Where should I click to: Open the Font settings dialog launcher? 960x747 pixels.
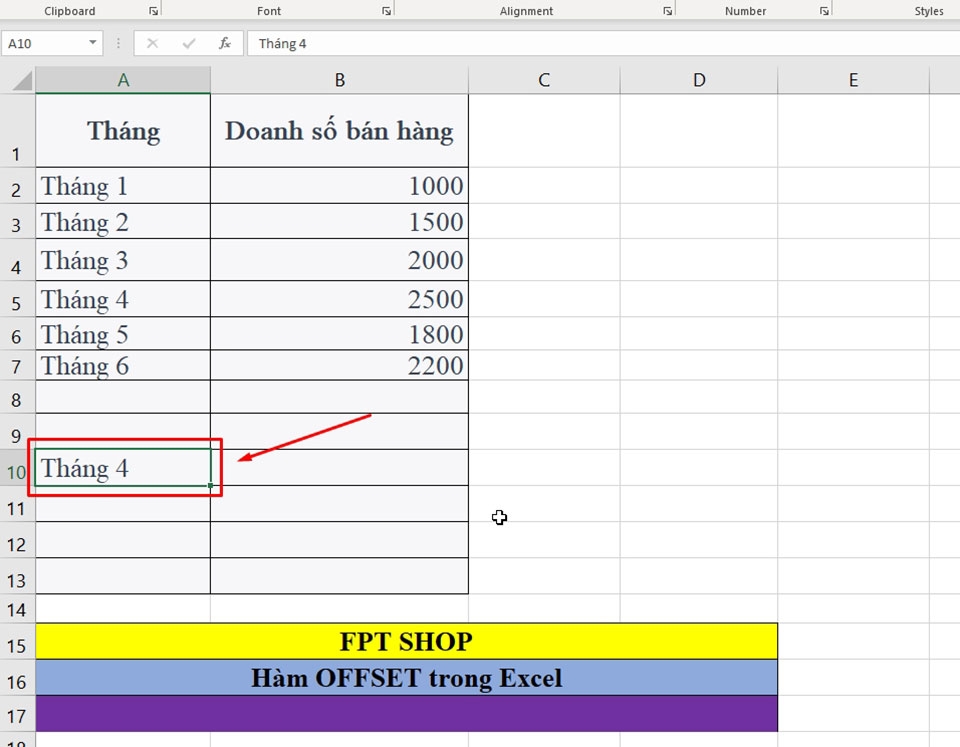[386, 11]
